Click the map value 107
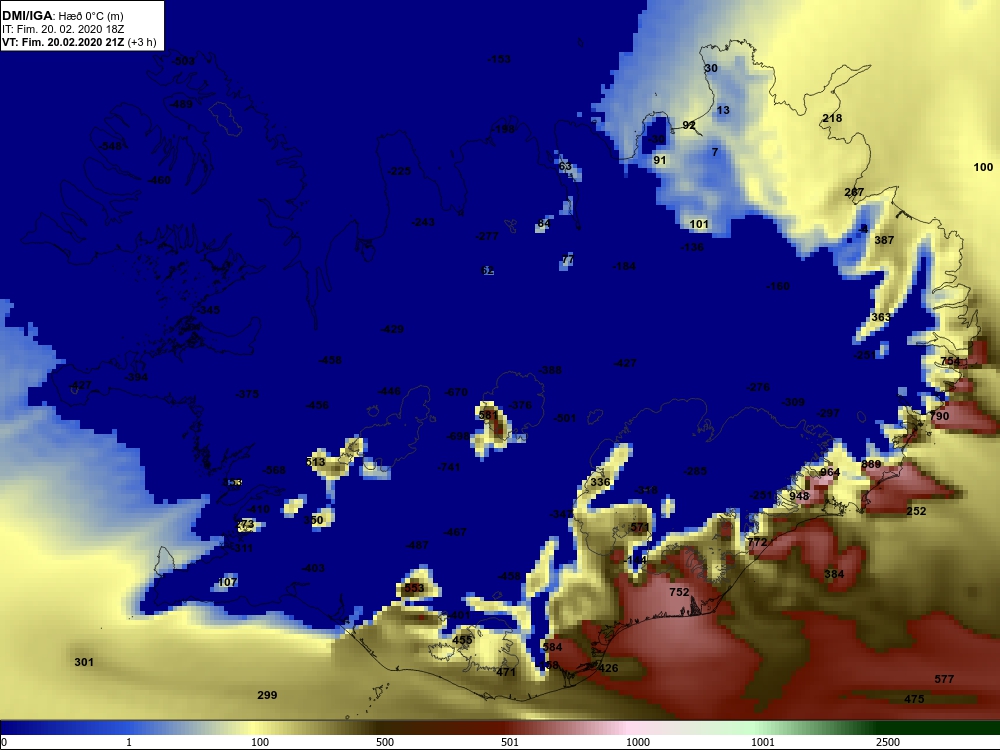This screenshot has width=1000, height=750. [228, 582]
